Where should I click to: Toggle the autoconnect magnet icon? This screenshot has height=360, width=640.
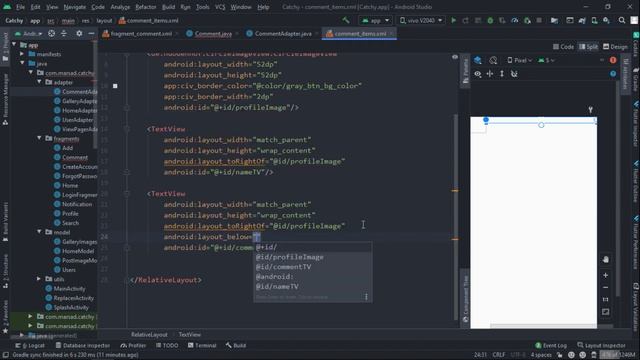click(x=514, y=74)
